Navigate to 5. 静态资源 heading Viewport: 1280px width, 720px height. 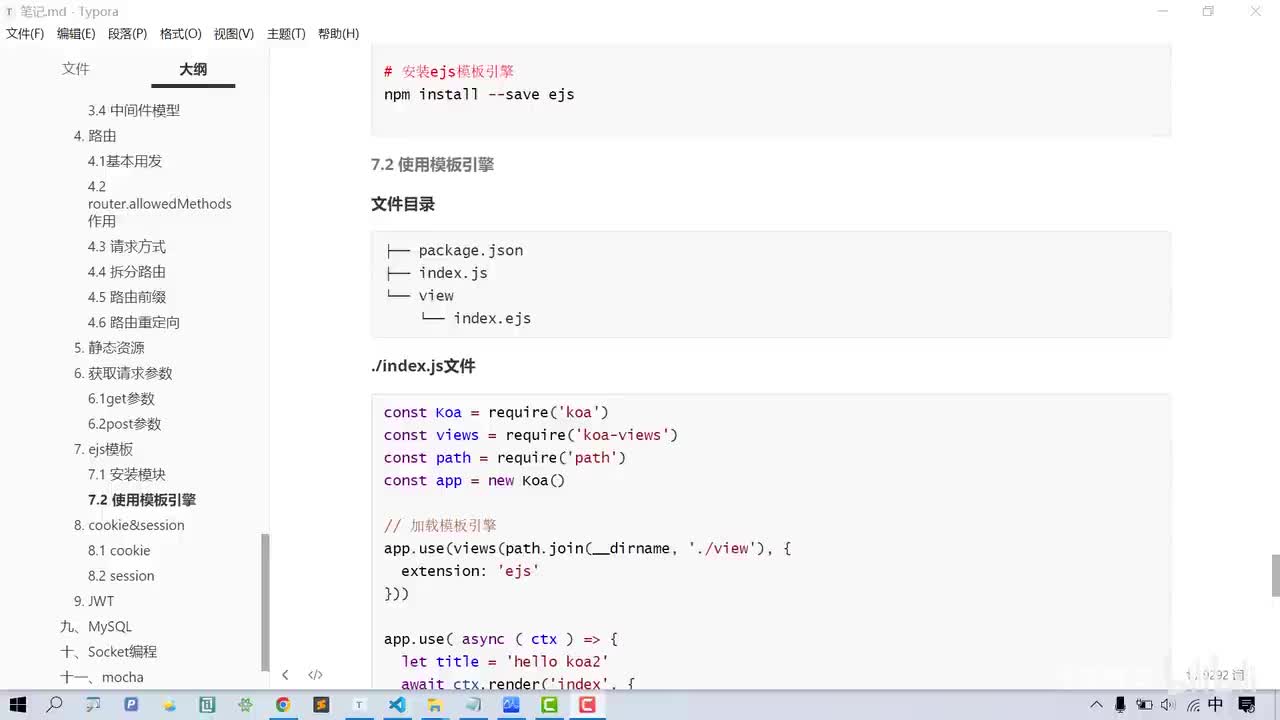[109, 348]
